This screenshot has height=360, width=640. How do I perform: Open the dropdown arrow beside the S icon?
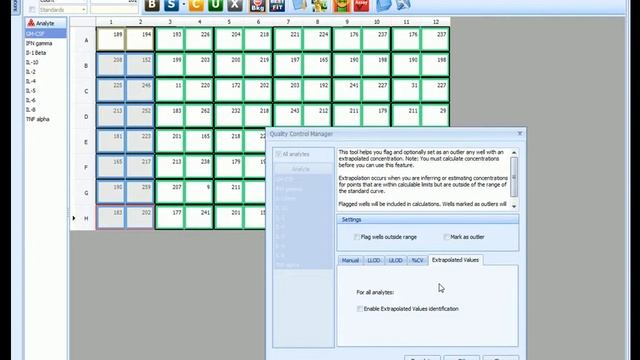(184, 5)
